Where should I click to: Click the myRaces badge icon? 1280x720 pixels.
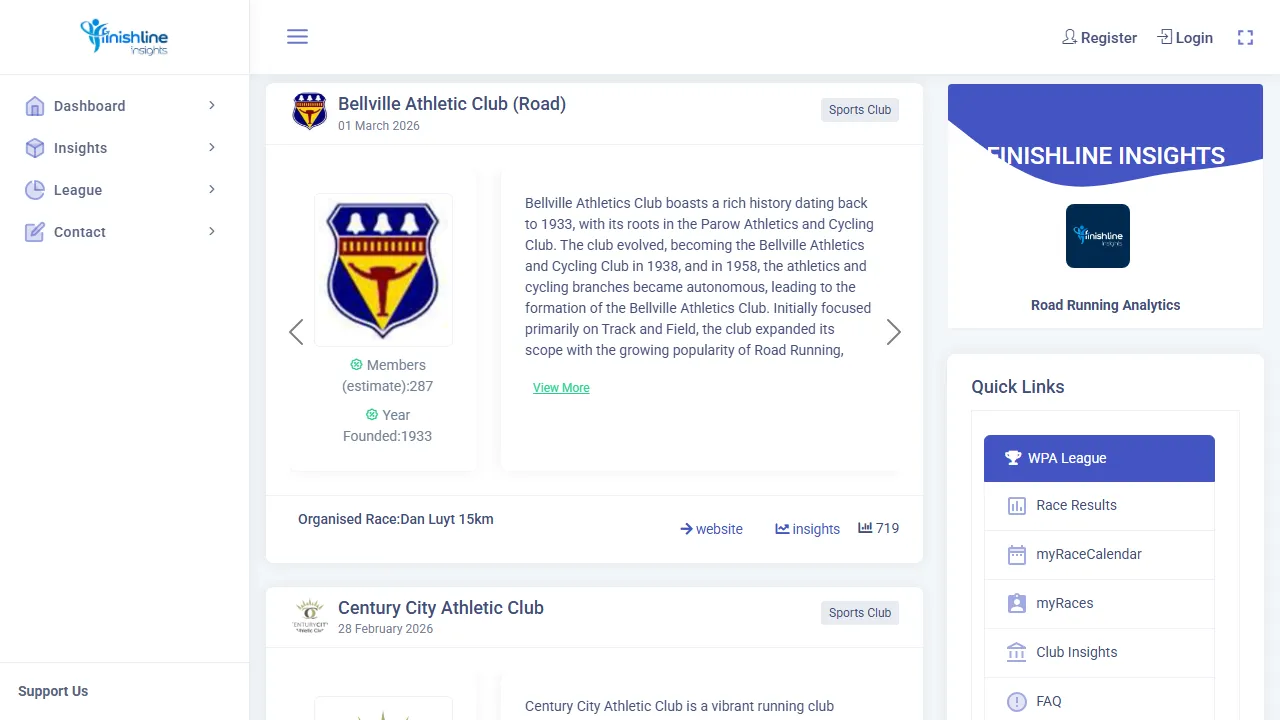click(1017, 604)
